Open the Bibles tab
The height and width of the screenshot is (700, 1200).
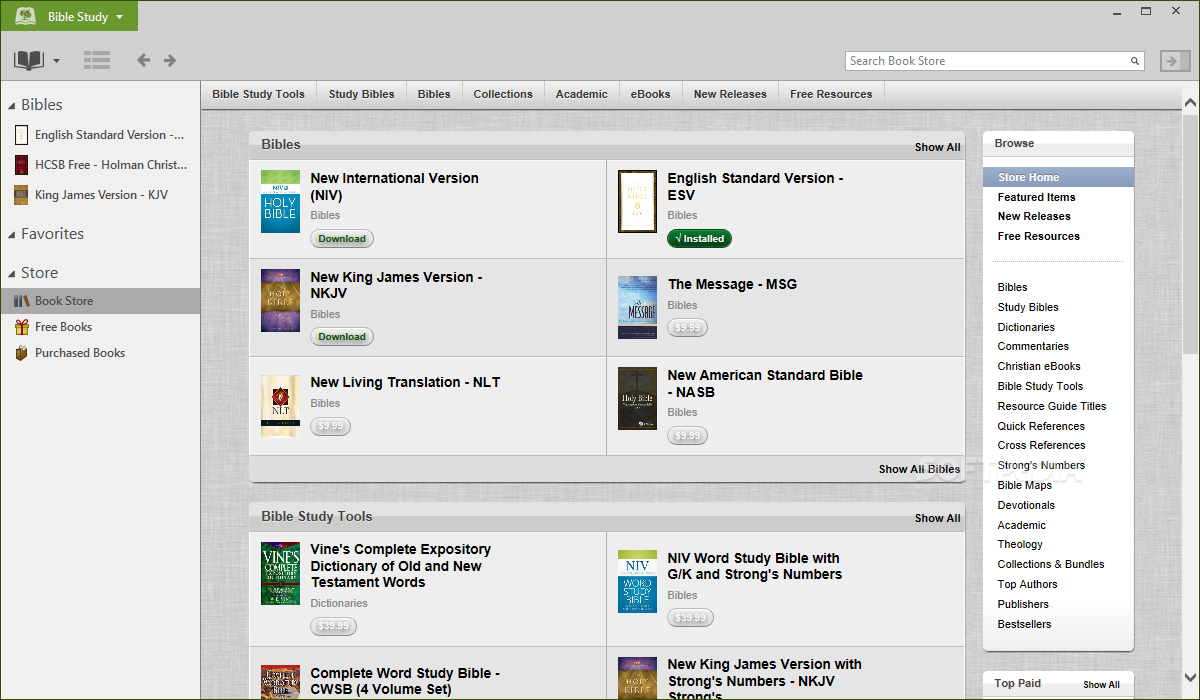(x=434, y=94)
